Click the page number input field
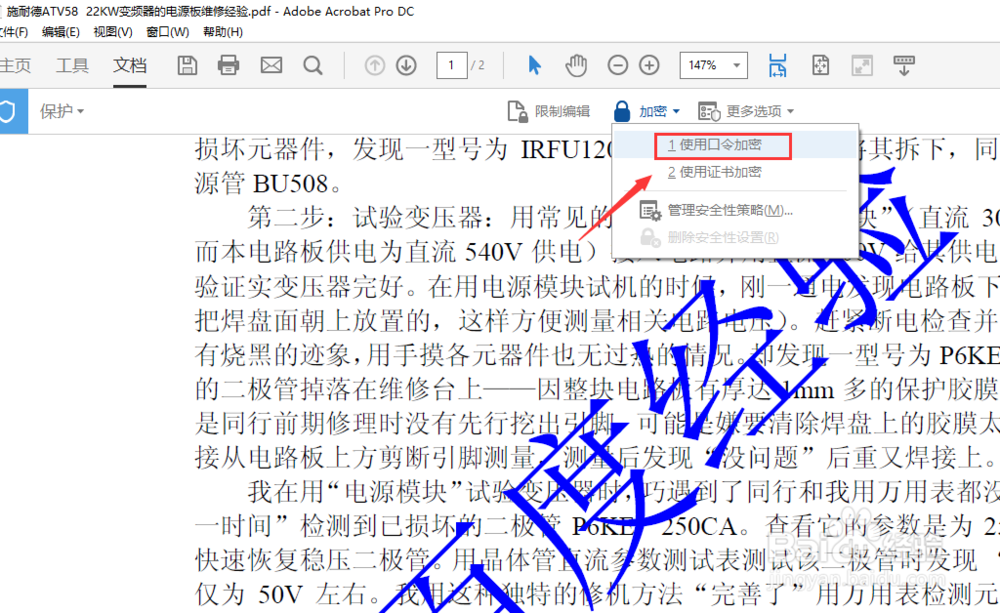The width and height of the screenshot is (1000, 613). tap(451, 65)
